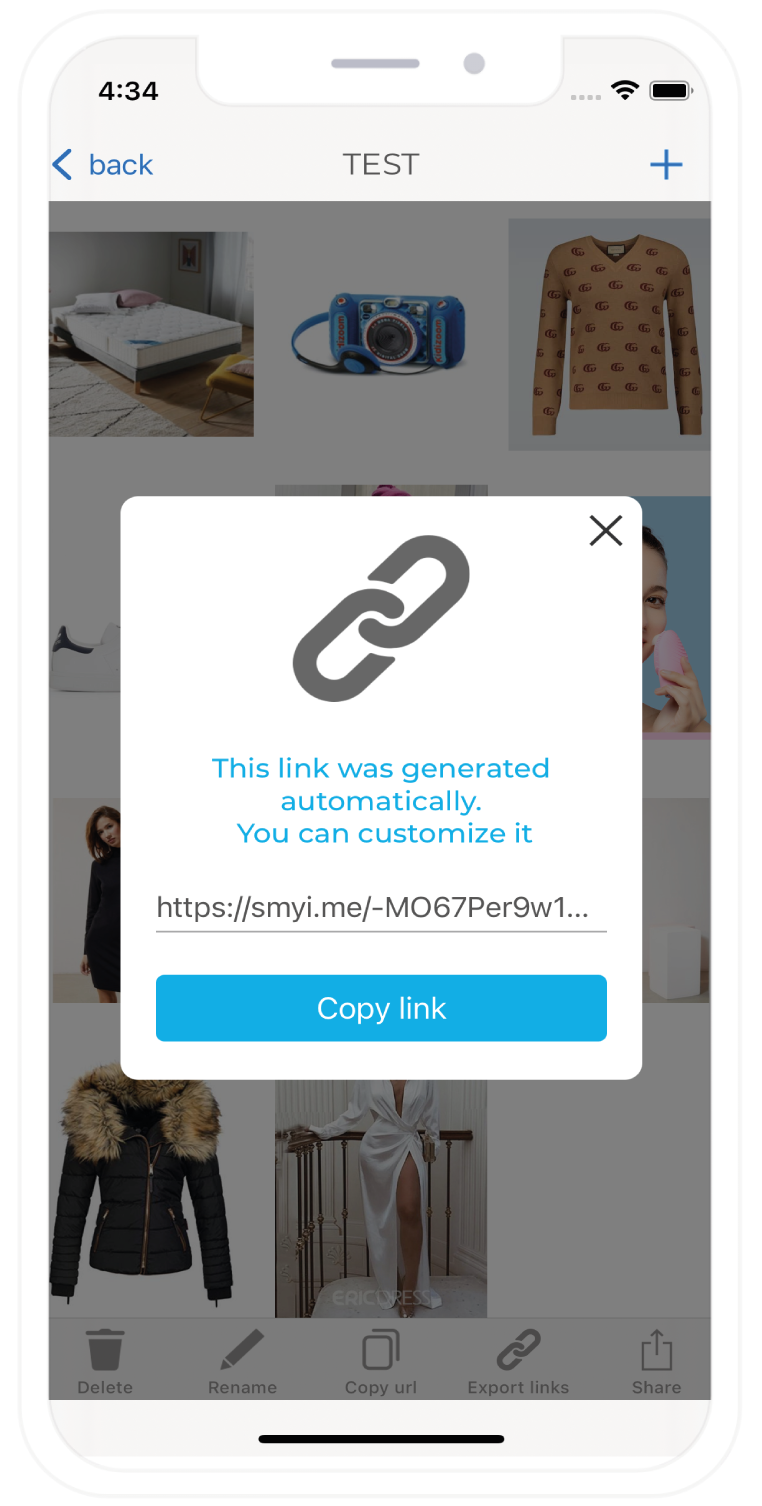Select the smyi.me link text field
Image resolution: width=762 pixels, height=1506 pixels.
[x=381, y=908]
